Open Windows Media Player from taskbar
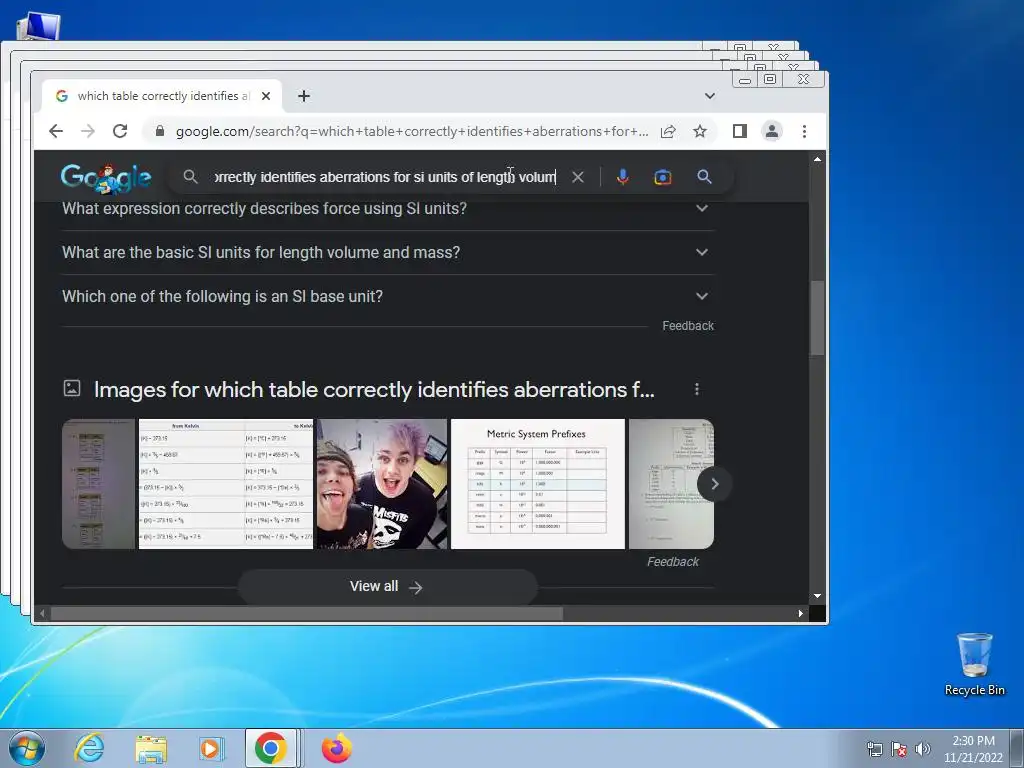Screen dimensions: 1024x768 pos(210,748)
